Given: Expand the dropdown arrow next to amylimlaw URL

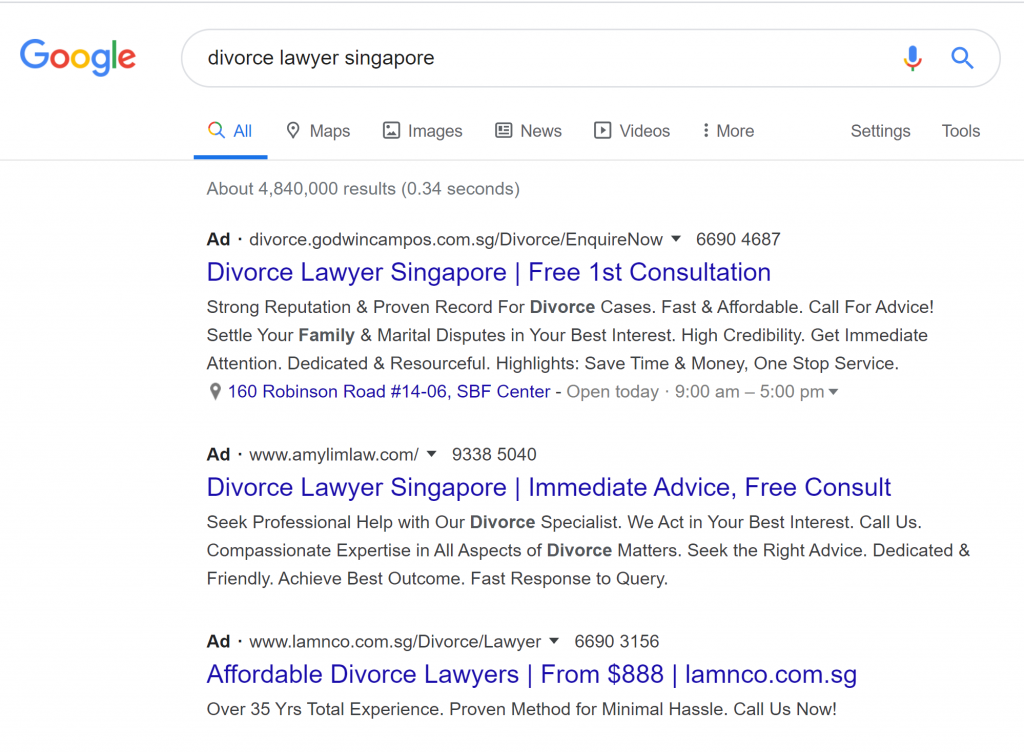Looking at the screenshot, I should click(x=431, y=454).
